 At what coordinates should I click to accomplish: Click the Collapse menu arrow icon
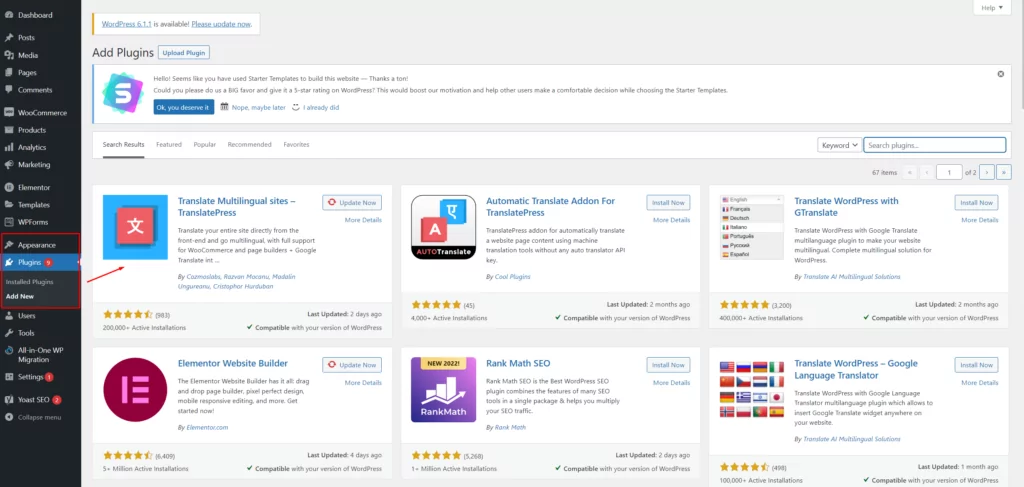click(x=9, y=417)
